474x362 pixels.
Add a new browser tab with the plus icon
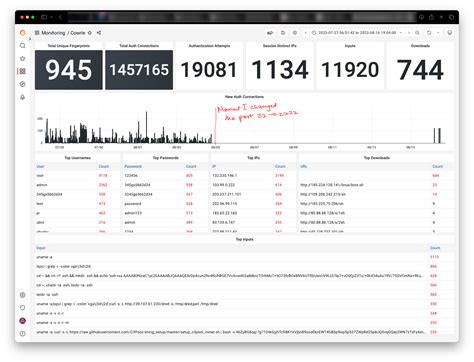(441, 17)
